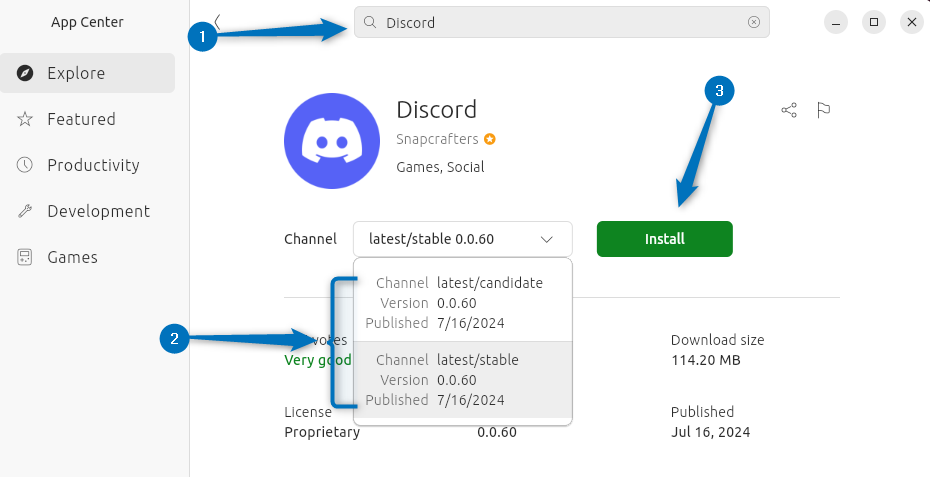Maximize the App Center window

pyautogui.click(x=874, y=23)
